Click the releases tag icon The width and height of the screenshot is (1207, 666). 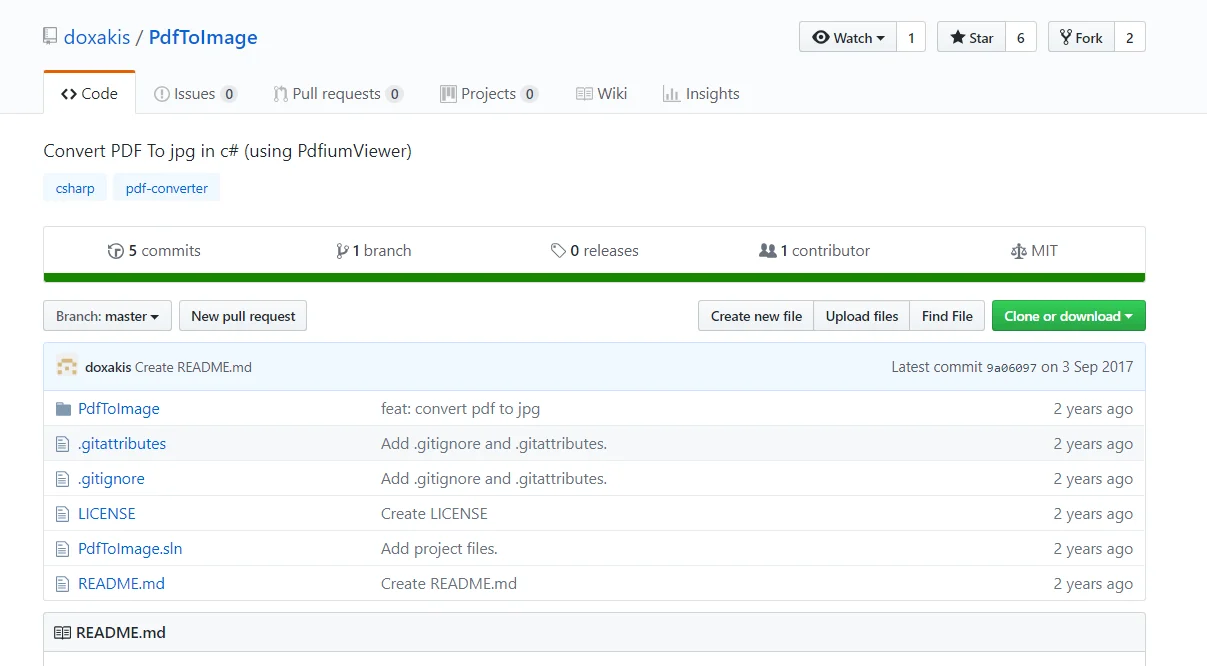tap(558, 251)
